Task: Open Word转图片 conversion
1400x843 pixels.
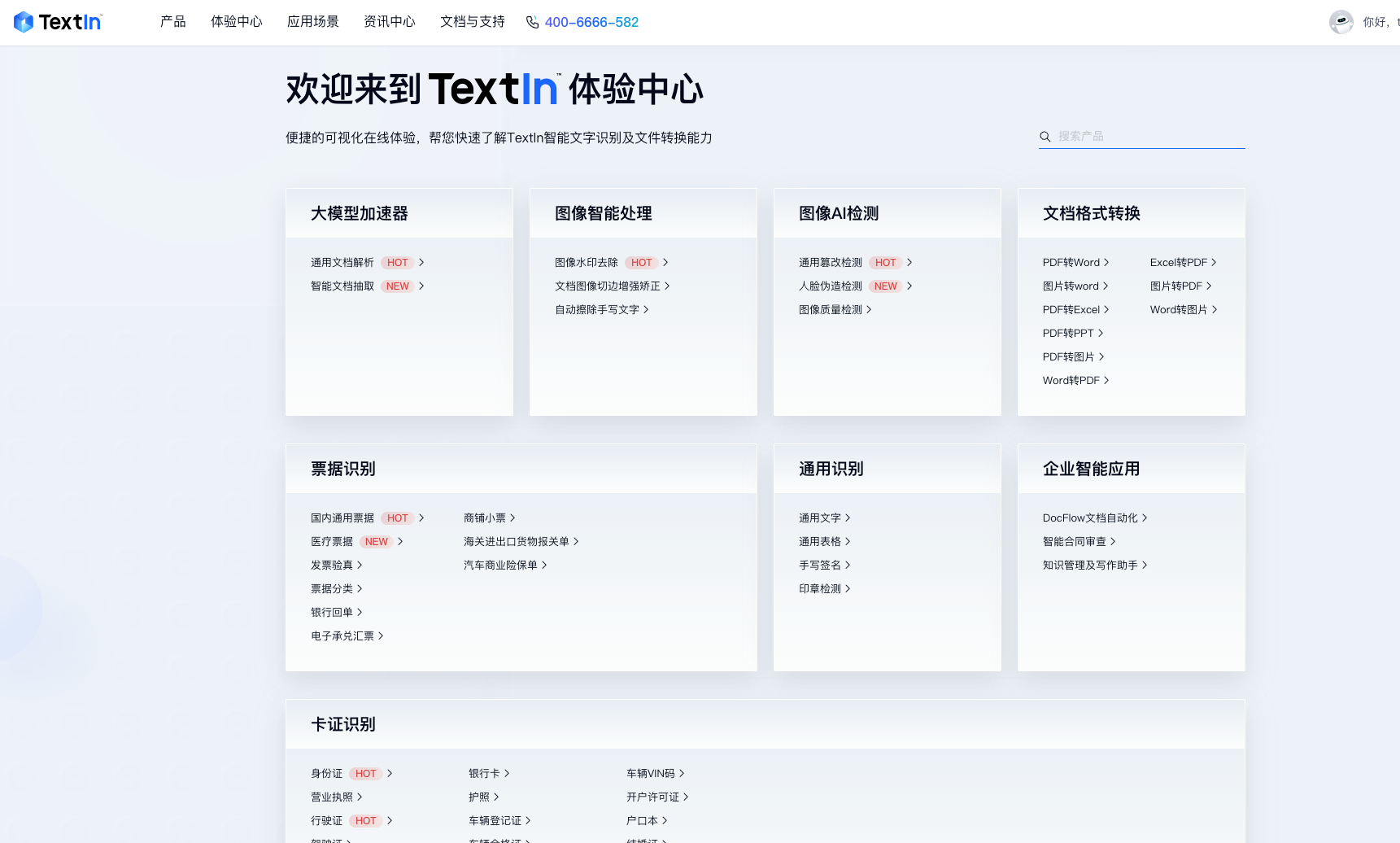Action: click(x=1179, y=310)
